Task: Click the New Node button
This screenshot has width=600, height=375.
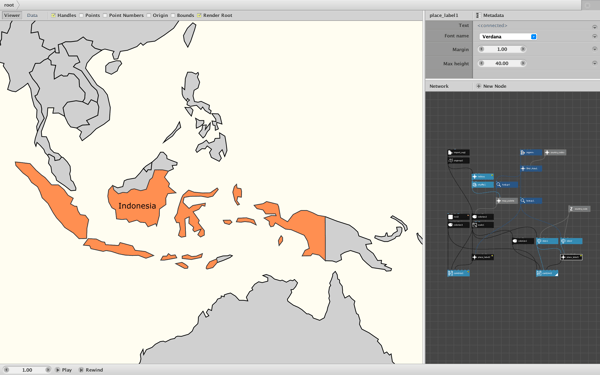Action: pos(491,86)
